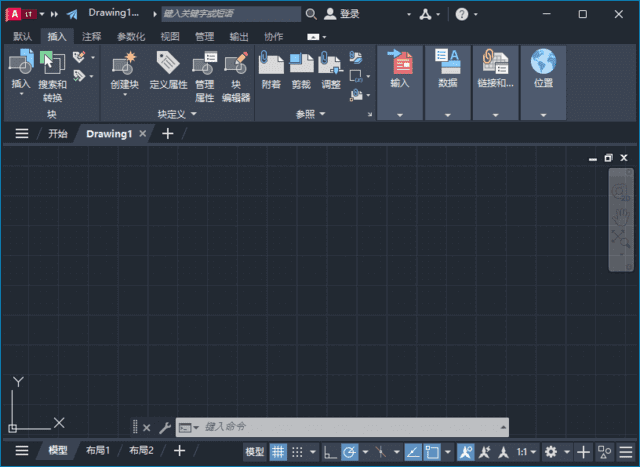Switch to the 注释 ribbon tab
The height and width of the screenshot is (467, 640).
(x=91, y=36)
